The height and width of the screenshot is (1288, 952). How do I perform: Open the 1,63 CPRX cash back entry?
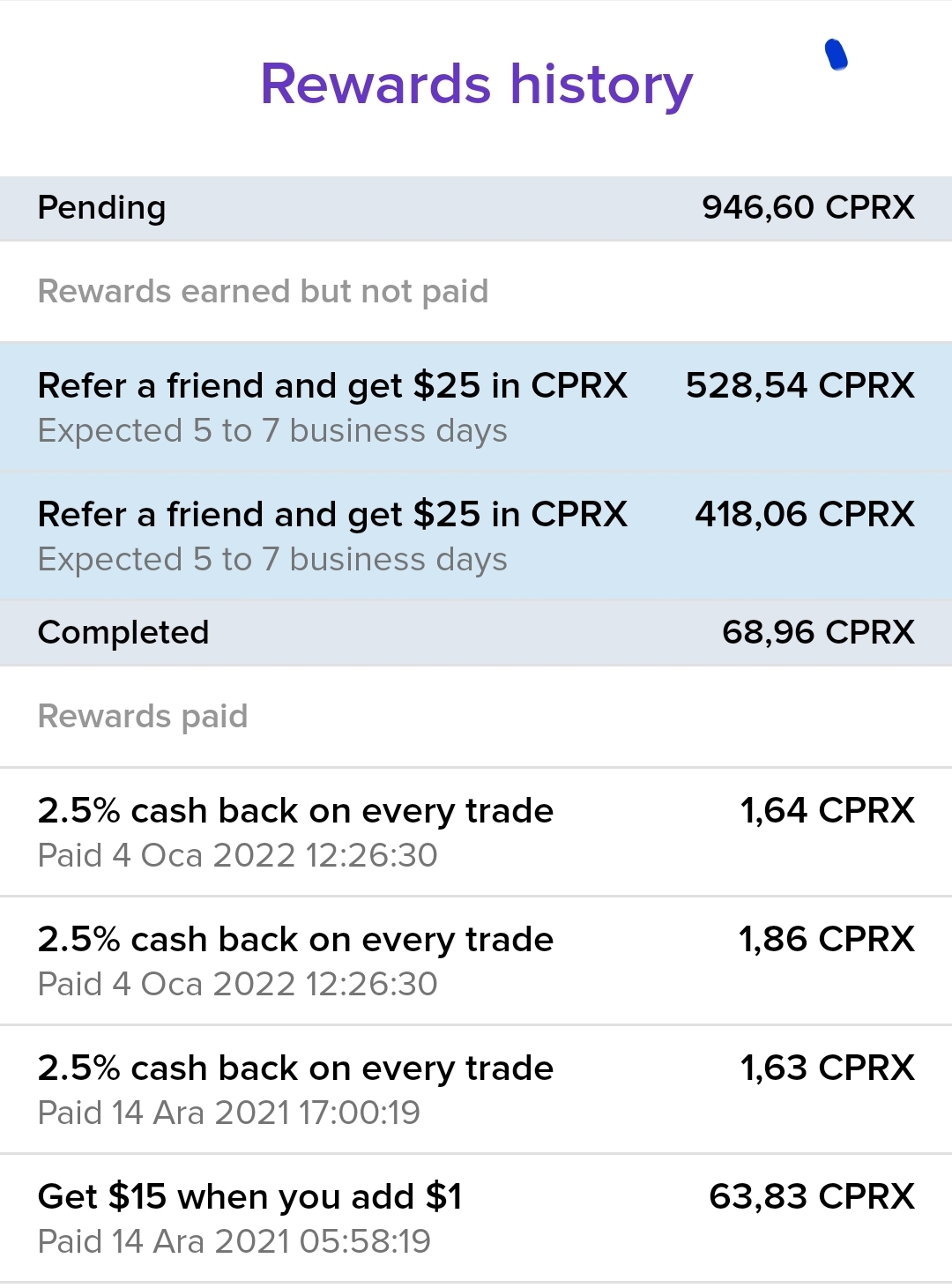click(476, 1090)
